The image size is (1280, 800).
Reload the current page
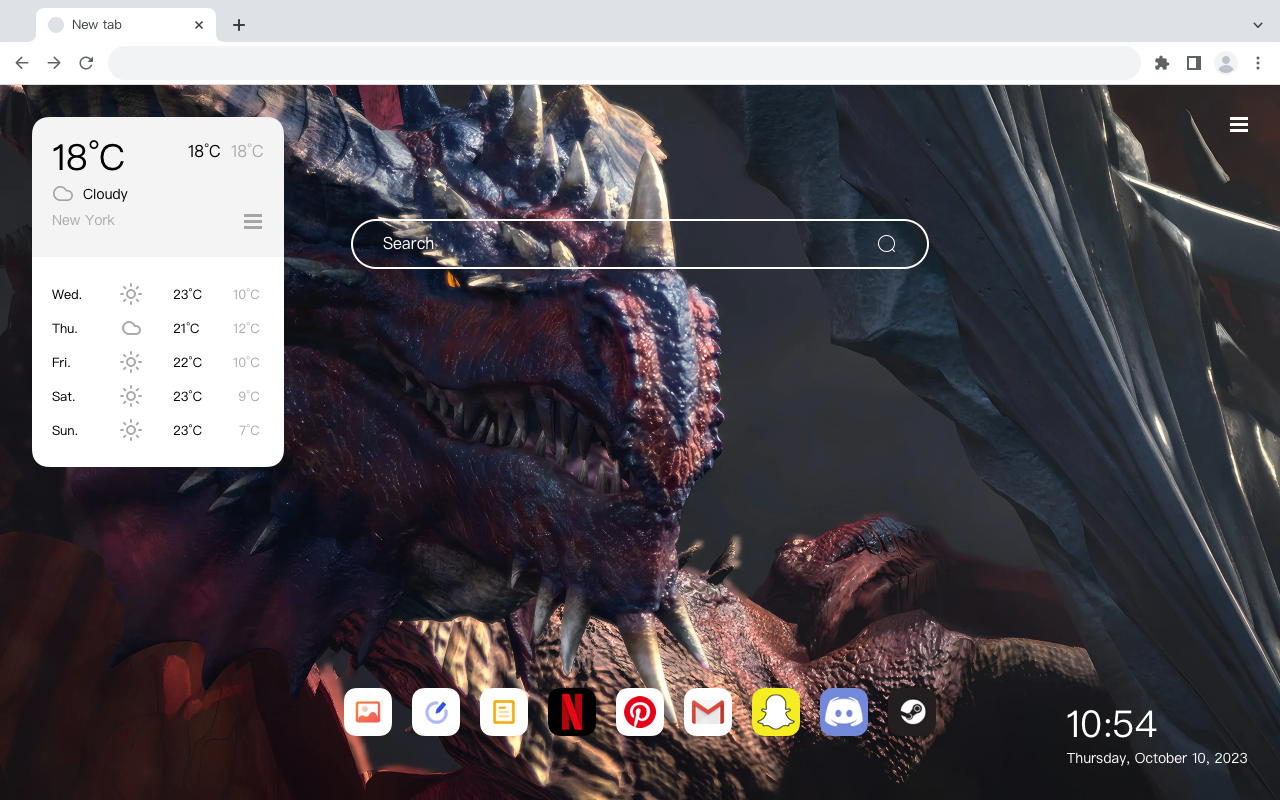coord(86,63)
